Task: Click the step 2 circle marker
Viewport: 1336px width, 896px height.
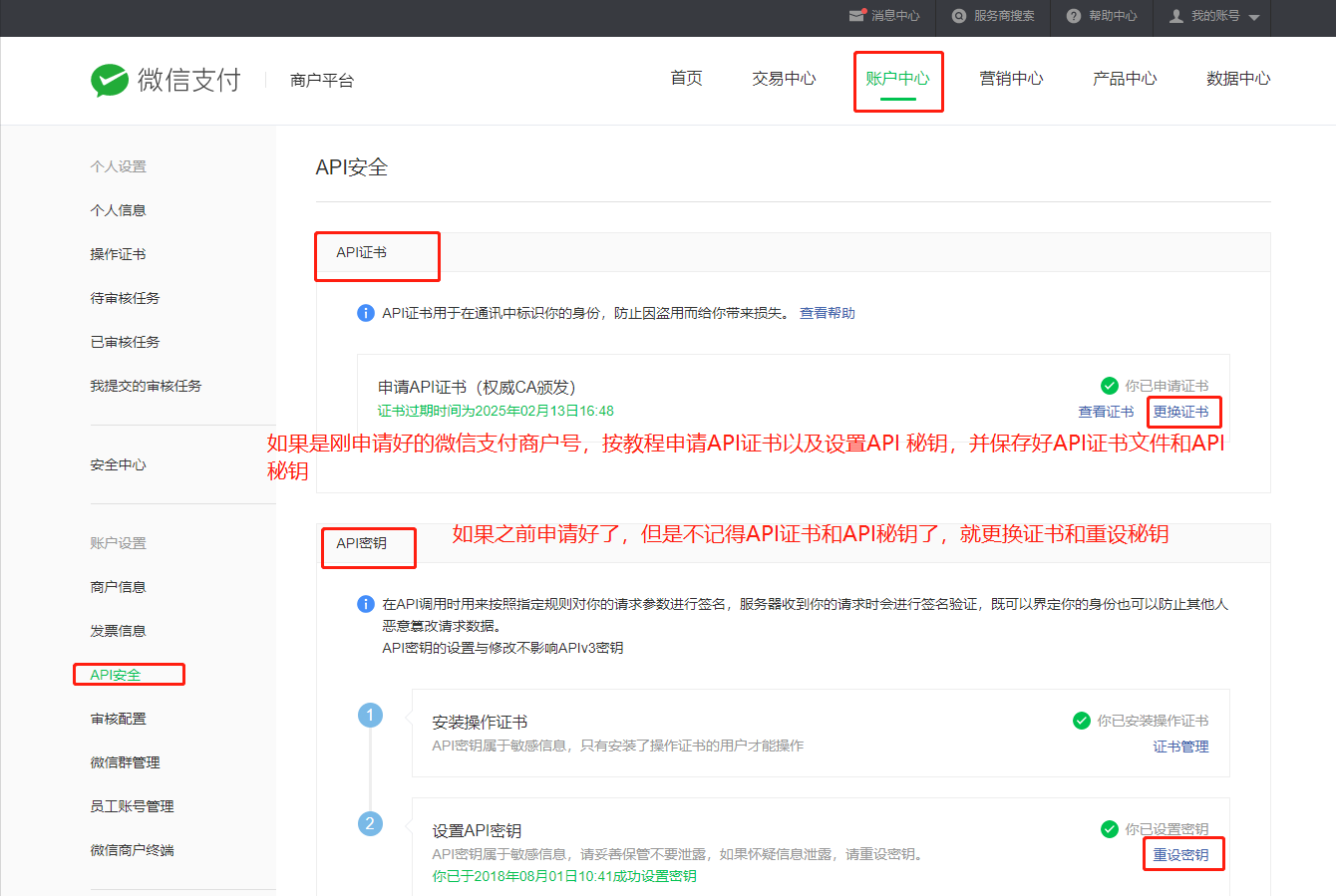Action: pos(370,823)
